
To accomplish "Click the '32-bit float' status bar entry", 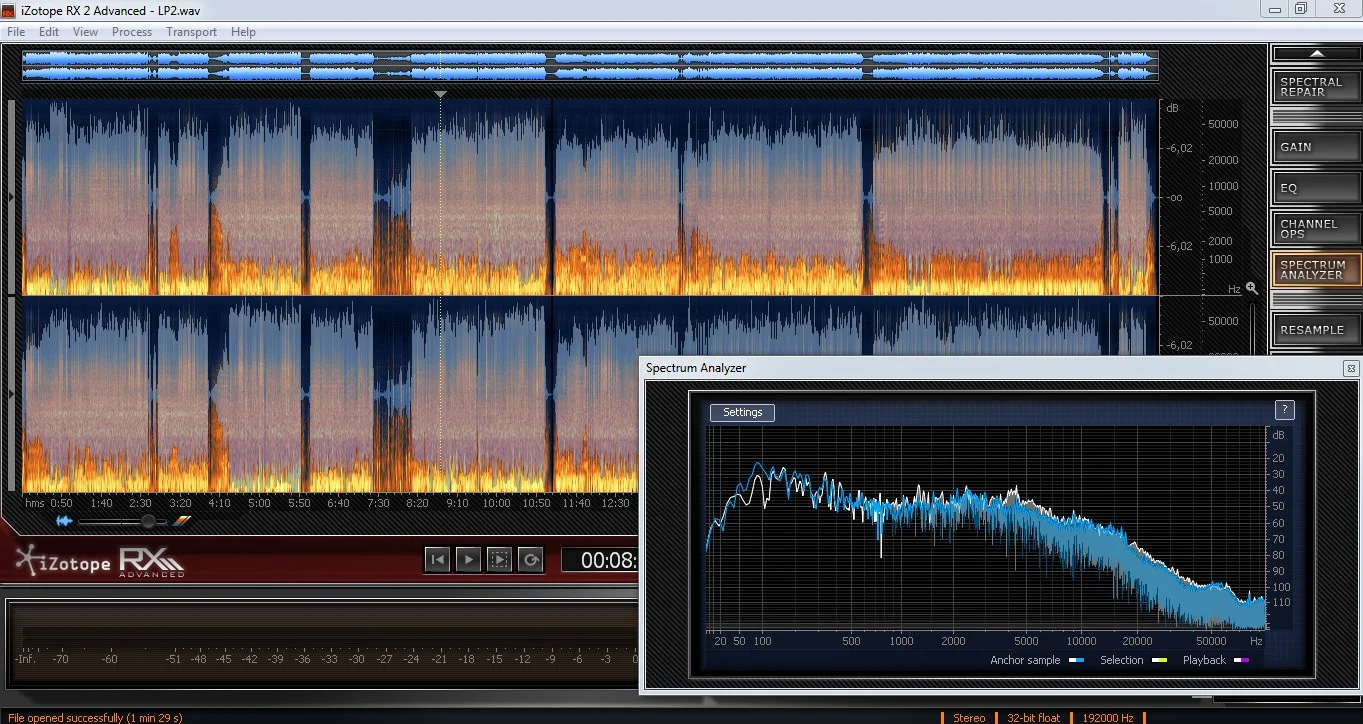I will (x=1033, y=718).
